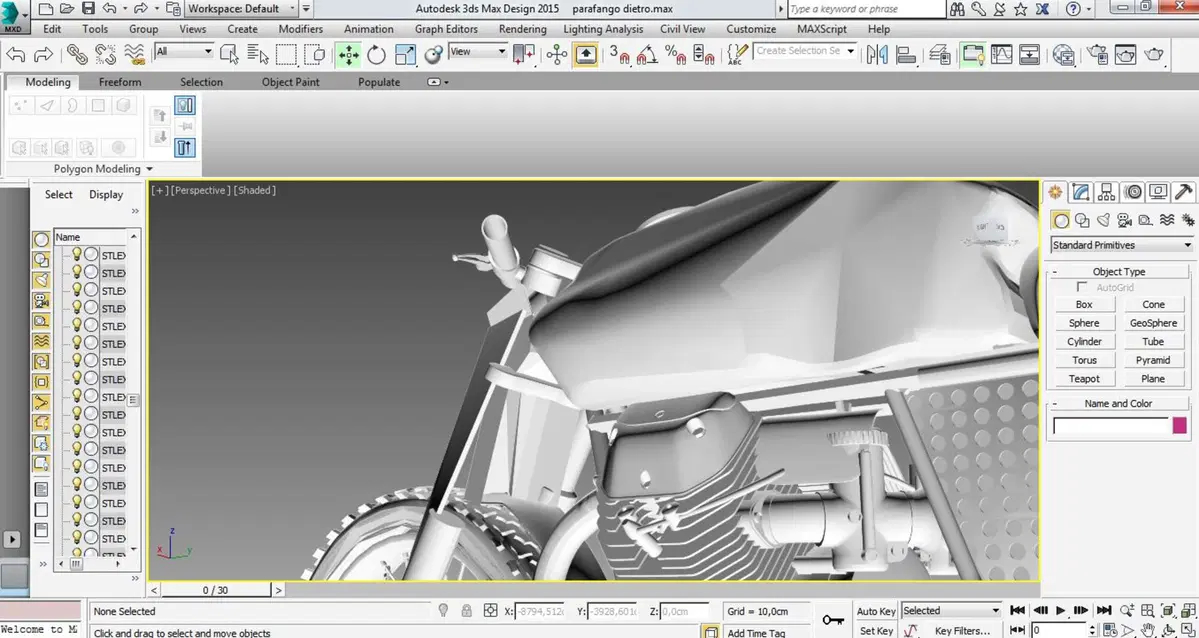Toggle the Keyboard Shortcut Override button
1199x638 pixels.
(586, 54)
